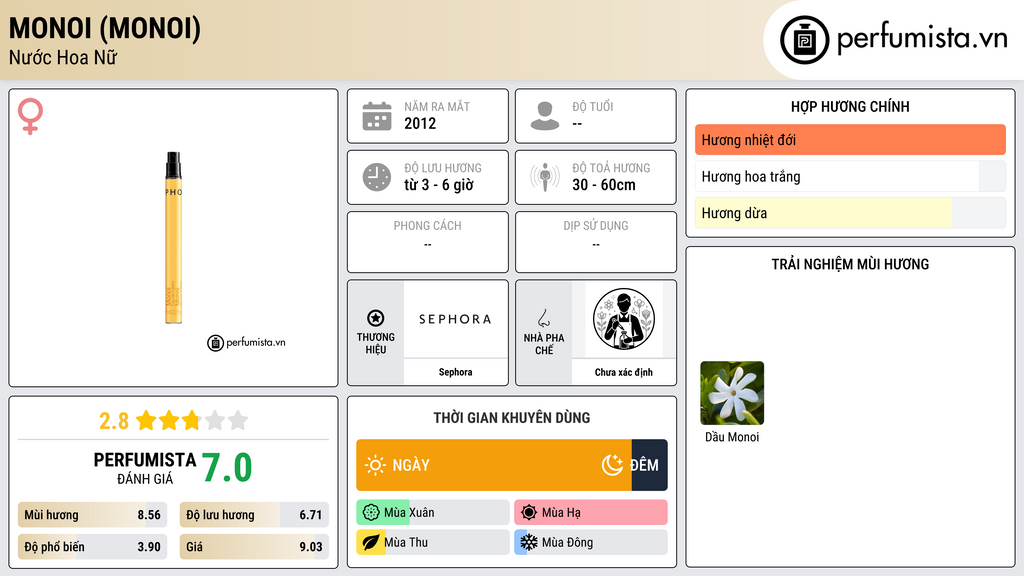The height and width of the screenshot is (576, 1024).
Task: Click the Dịp sử dụng info card
Action: (x=596, y=242)
